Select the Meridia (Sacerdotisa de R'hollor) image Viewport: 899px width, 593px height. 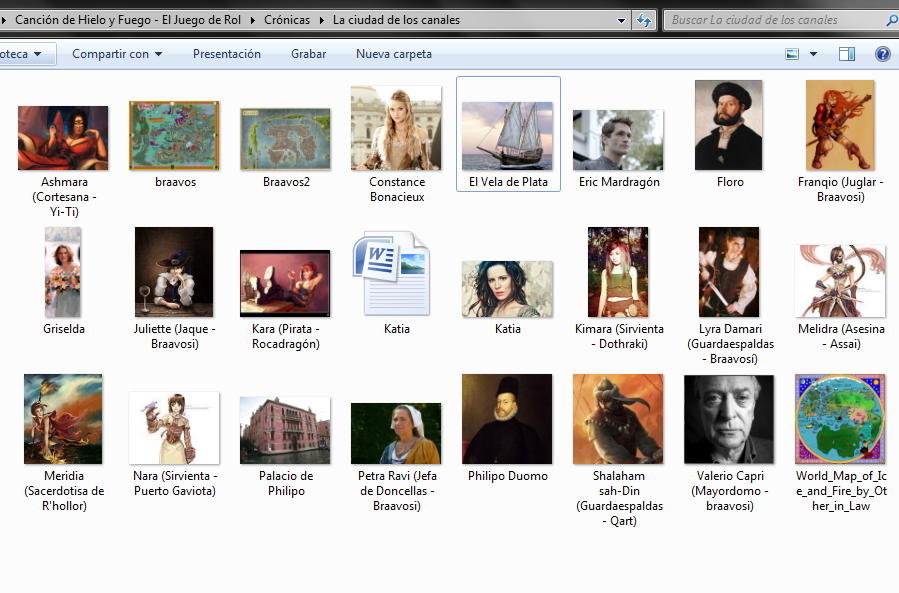63,419
